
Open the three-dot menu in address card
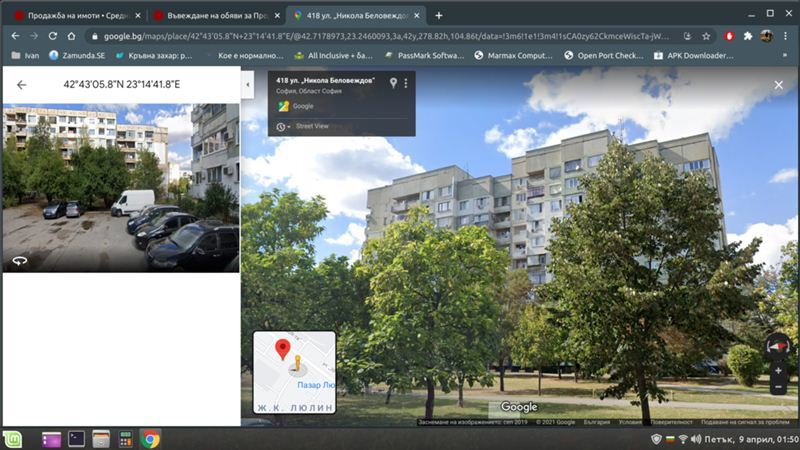(406, 83)
